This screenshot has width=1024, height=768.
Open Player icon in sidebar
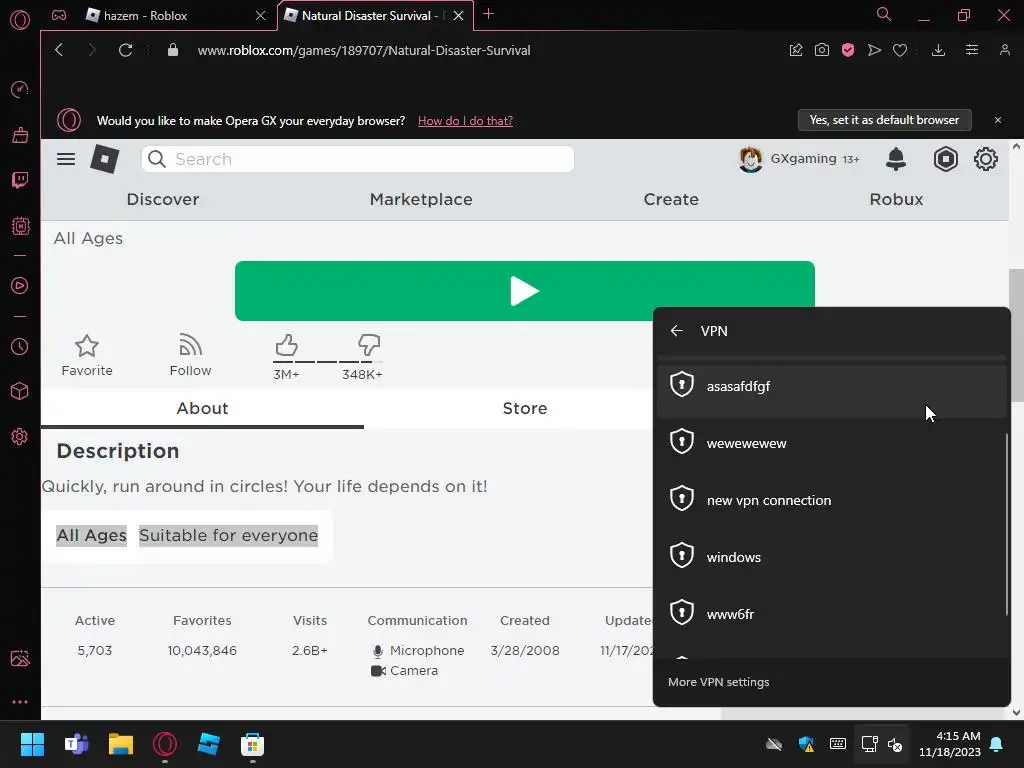pyautogui.click(x=20, y=285)
